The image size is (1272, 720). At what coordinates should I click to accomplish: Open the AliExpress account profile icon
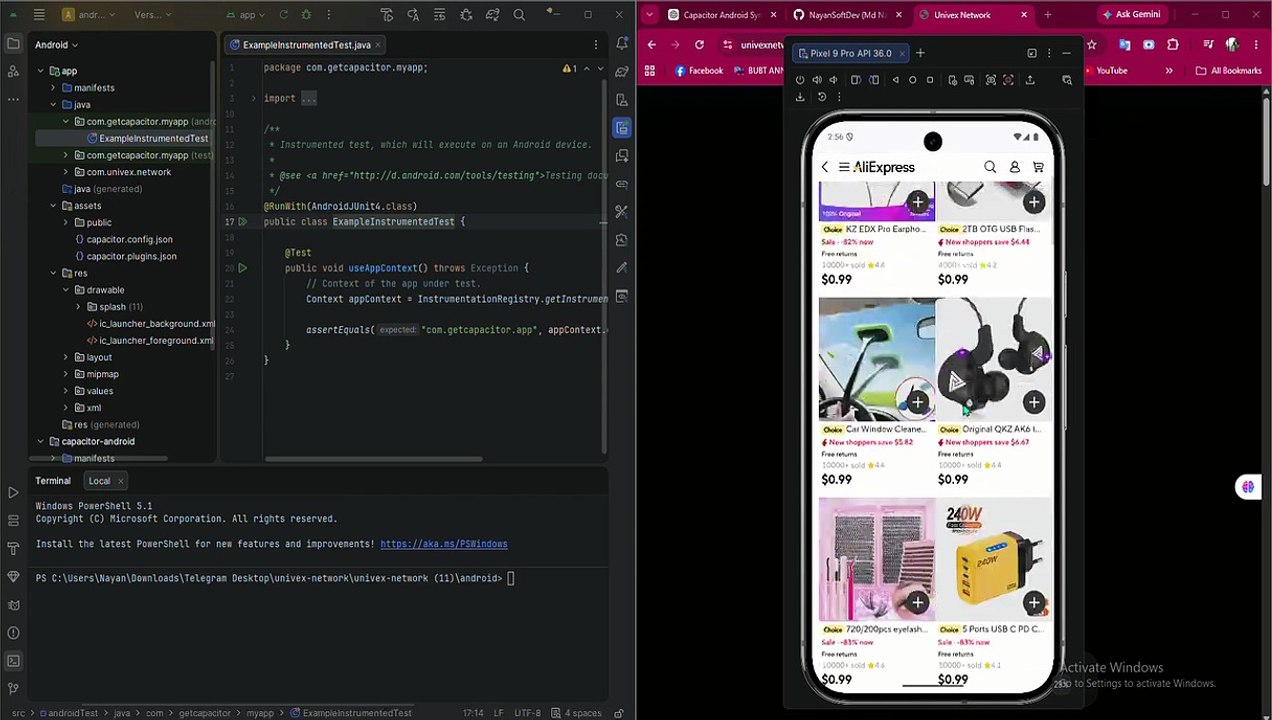[x=1014, y=167]
